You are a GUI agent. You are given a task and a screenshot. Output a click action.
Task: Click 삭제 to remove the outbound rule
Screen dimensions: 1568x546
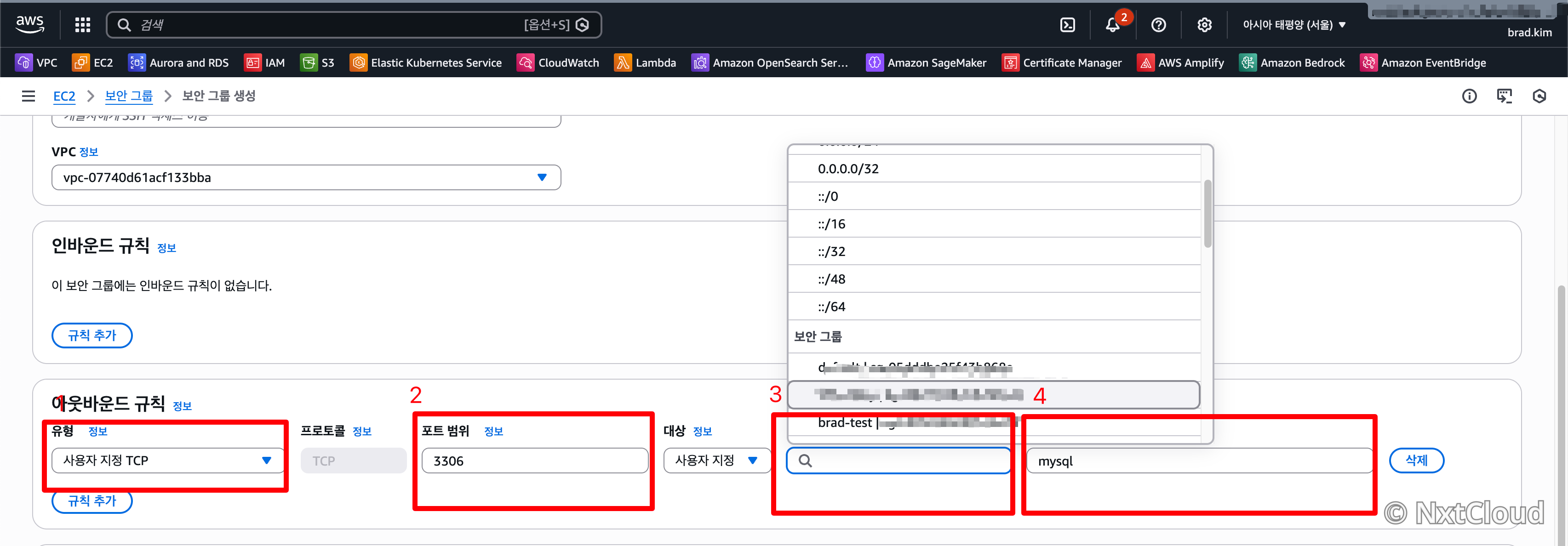(x=1416, y=461)
